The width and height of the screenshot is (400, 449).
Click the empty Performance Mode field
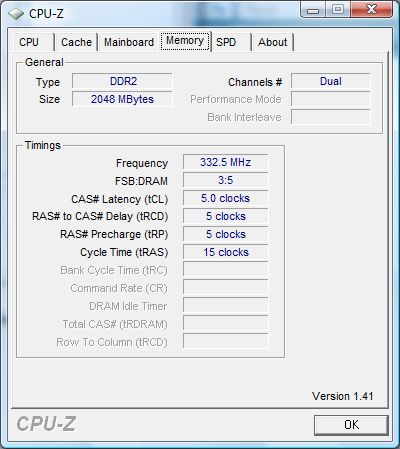click(x=331, y=99)
